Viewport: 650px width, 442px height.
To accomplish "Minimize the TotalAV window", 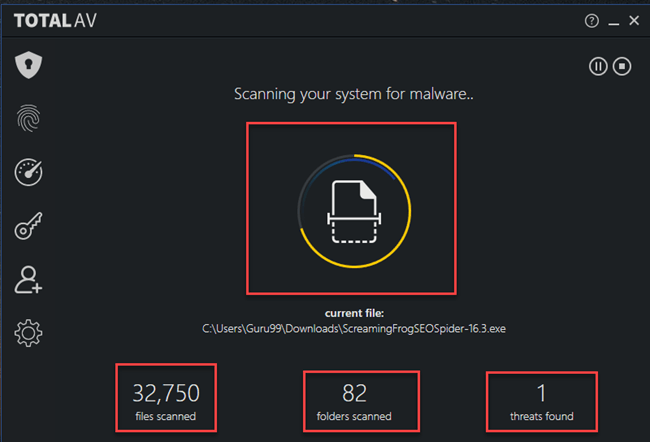I will click(x=614, y=22).
